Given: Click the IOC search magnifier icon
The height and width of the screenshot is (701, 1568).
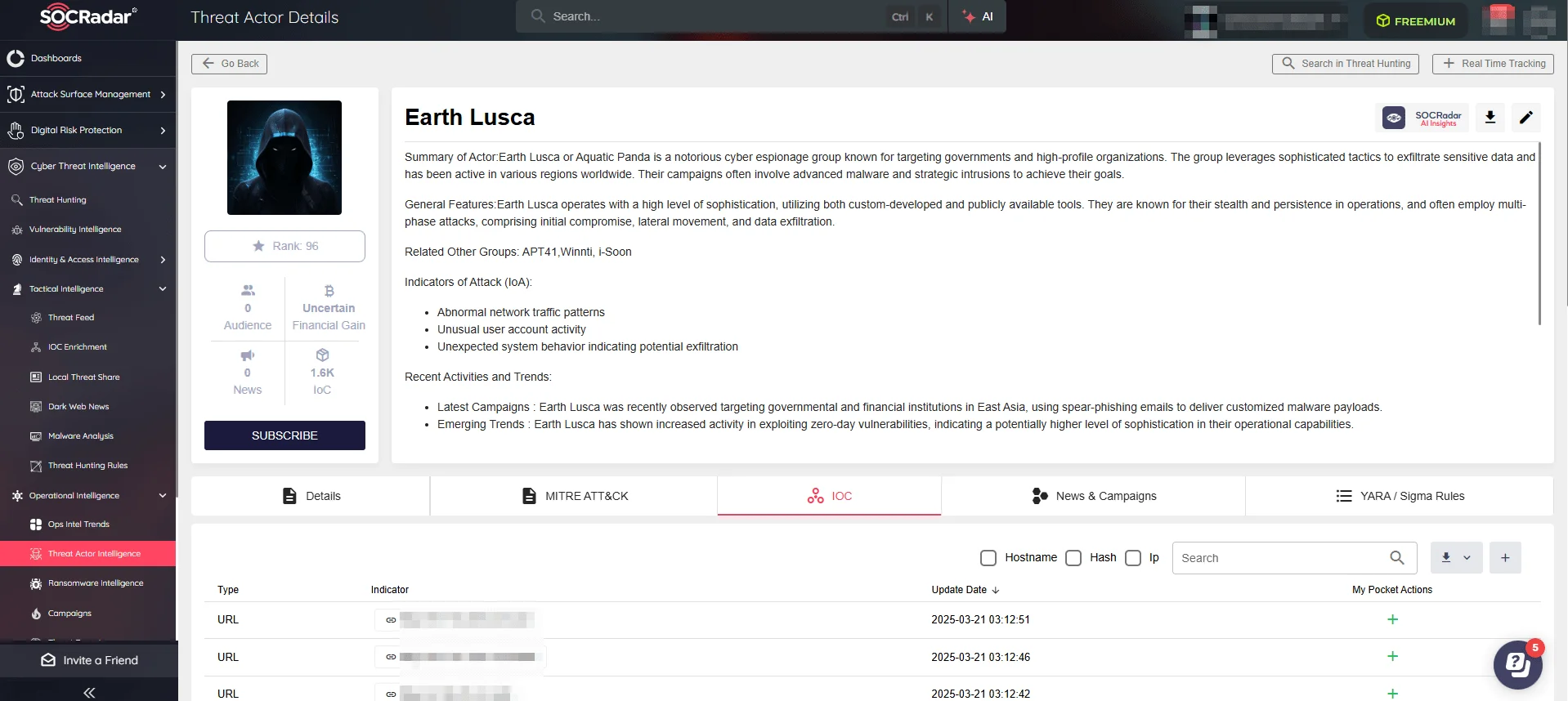Looking at the screenshot, I should [1397, 558].
